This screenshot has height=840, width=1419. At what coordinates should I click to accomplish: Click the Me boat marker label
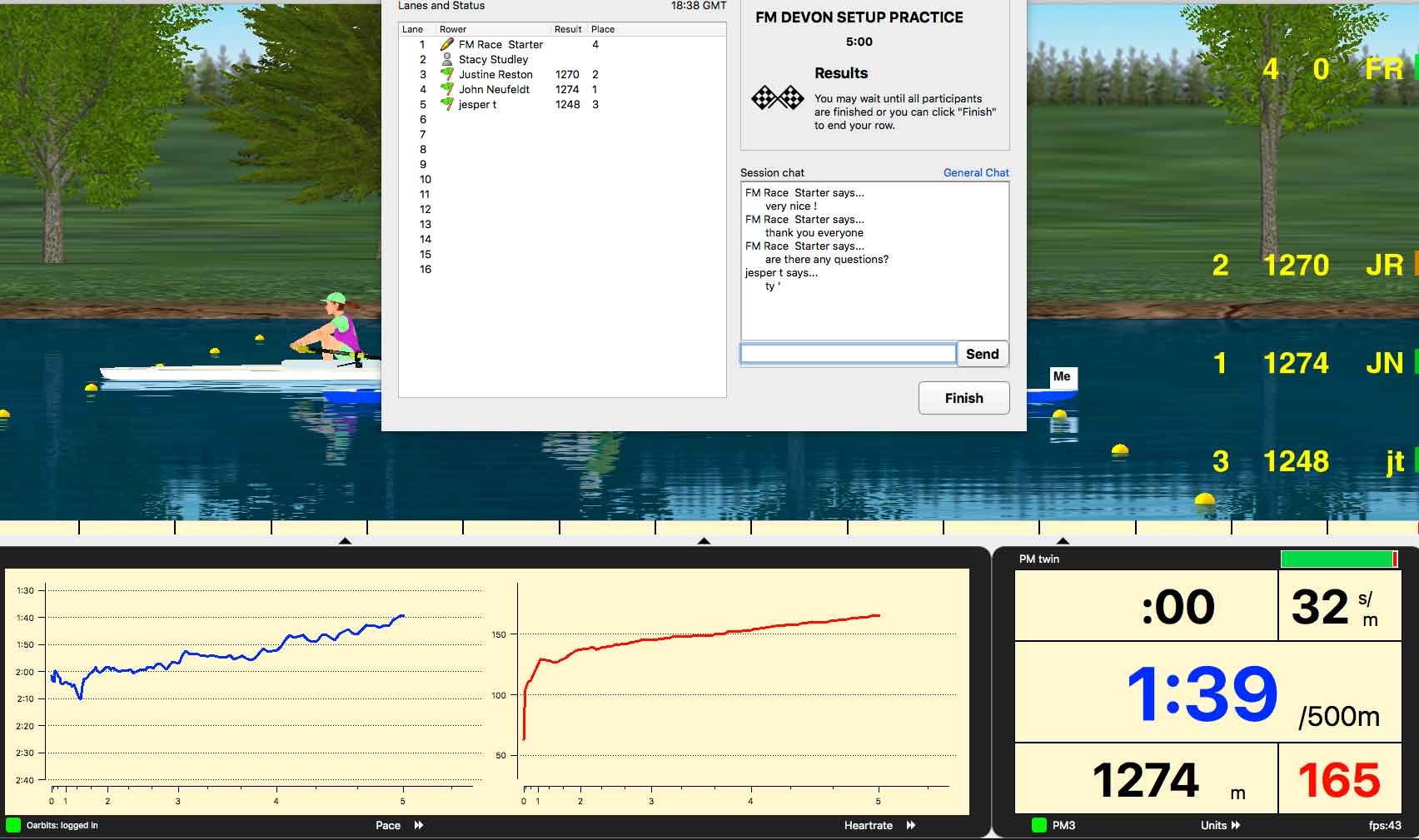pos(1062,376)
